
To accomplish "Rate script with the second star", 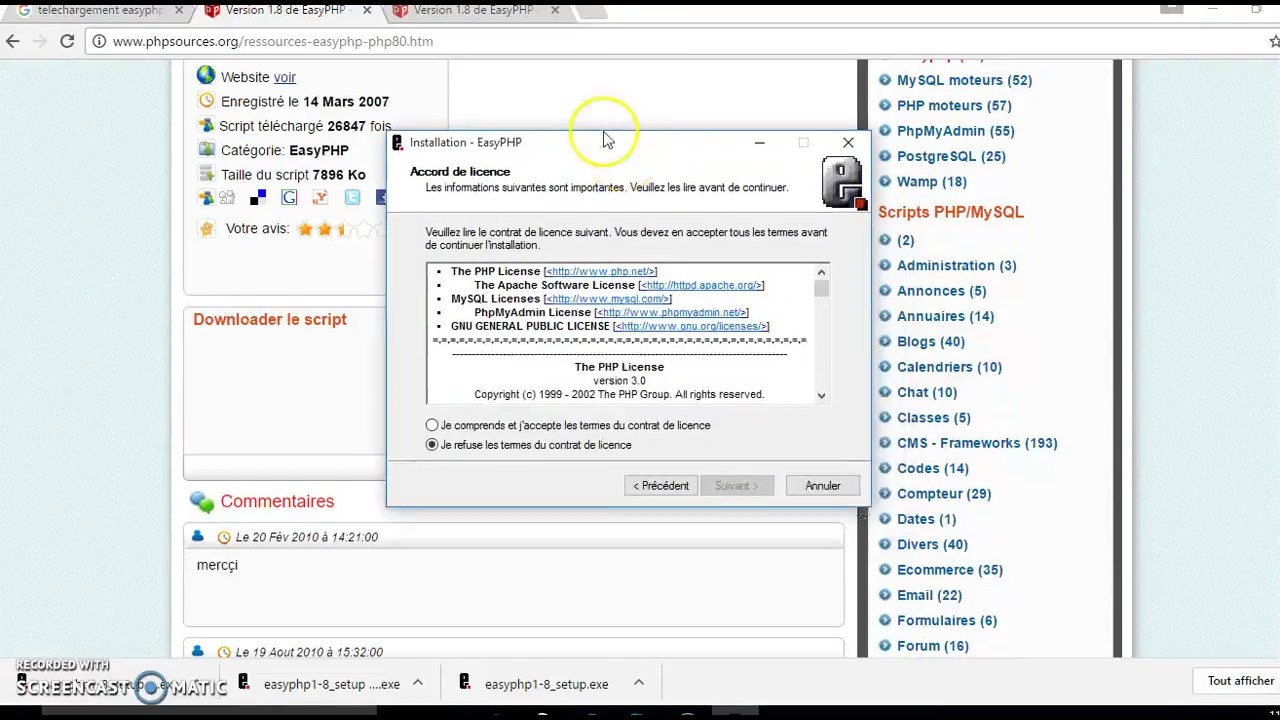I will [324, 229].
